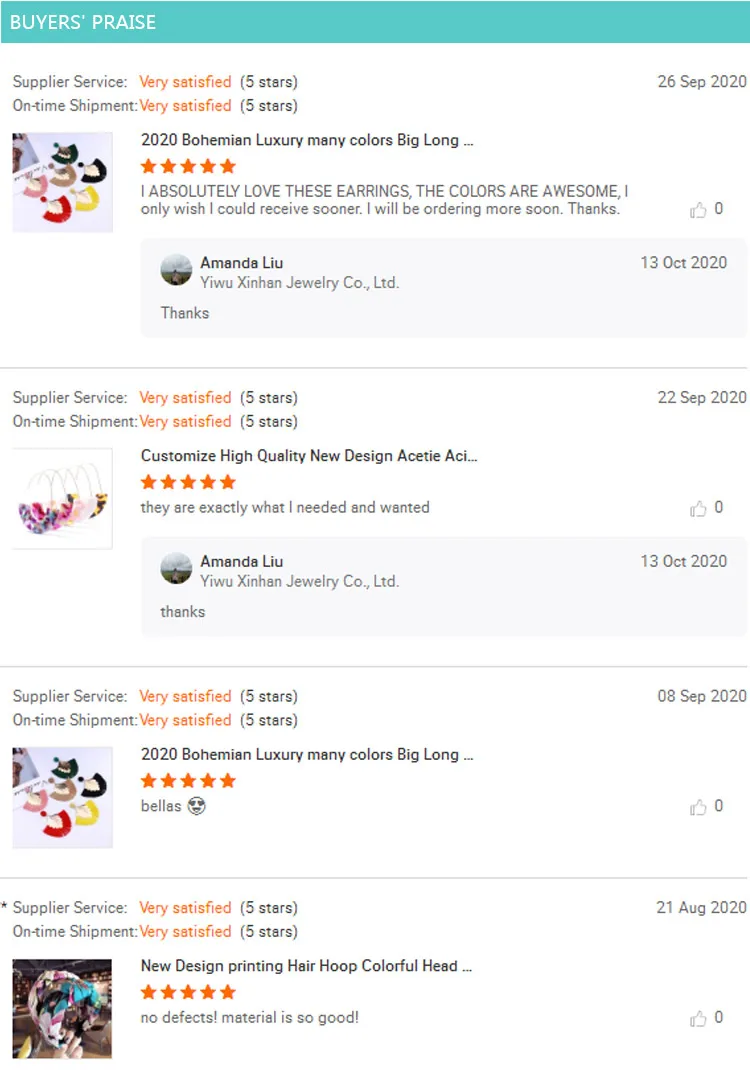Open the acetate hoop earrings thumbnail

(62, 499)
